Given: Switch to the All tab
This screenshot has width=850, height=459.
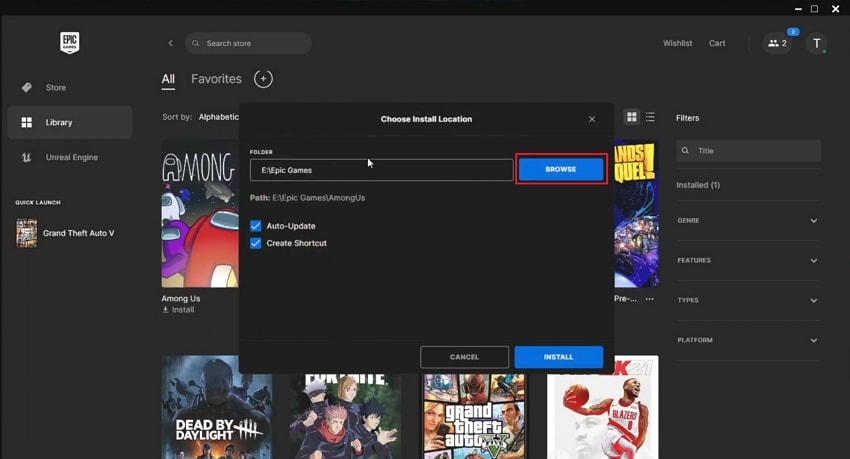Looking at the screenshot, I should click(168, 79).
